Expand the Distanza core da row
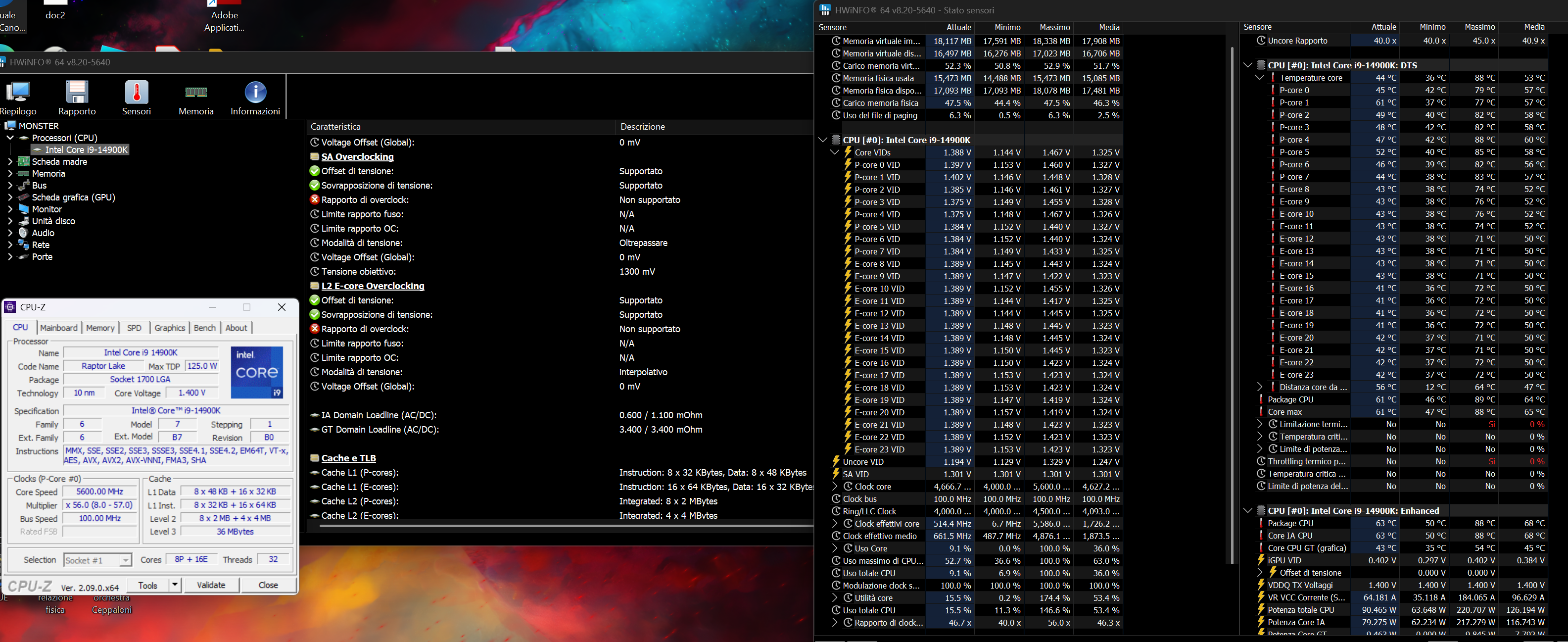The width and height of the screenshot is (1568, 642). (1260, 388)
